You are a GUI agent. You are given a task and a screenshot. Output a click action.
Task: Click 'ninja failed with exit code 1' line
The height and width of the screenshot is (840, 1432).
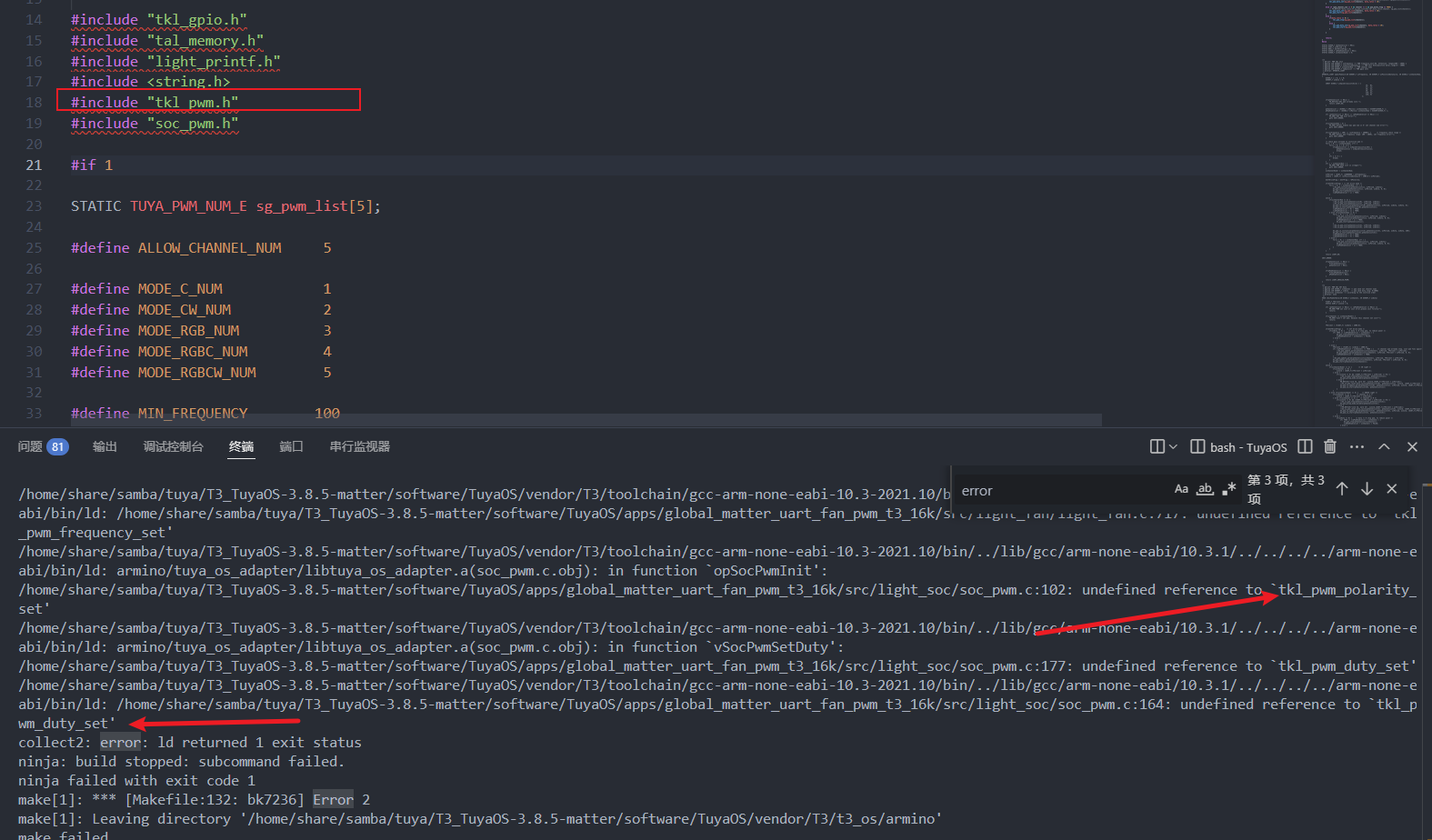[136, 781]
